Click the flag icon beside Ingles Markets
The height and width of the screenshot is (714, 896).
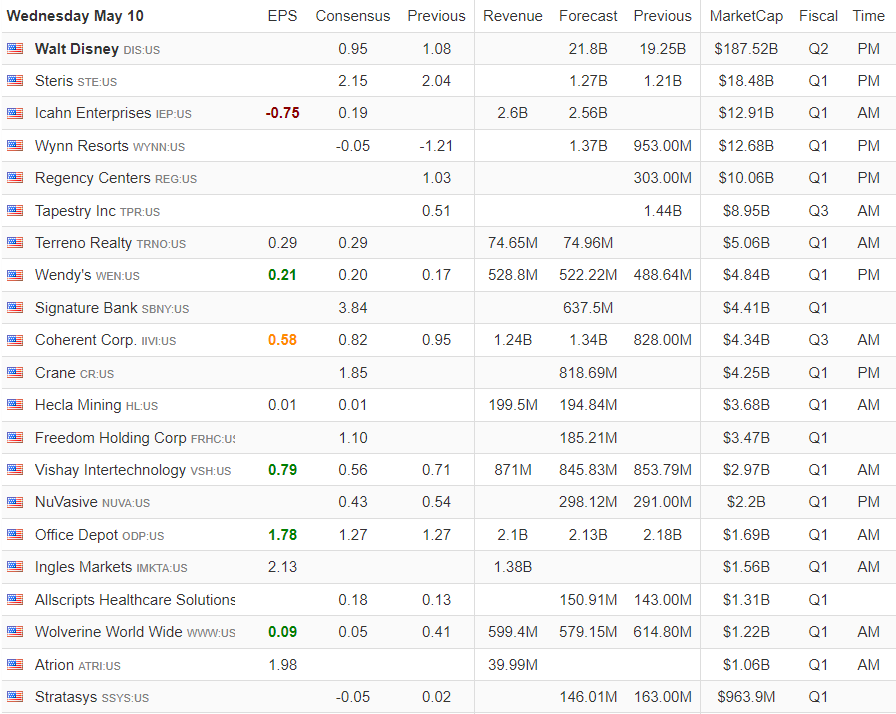15,567
